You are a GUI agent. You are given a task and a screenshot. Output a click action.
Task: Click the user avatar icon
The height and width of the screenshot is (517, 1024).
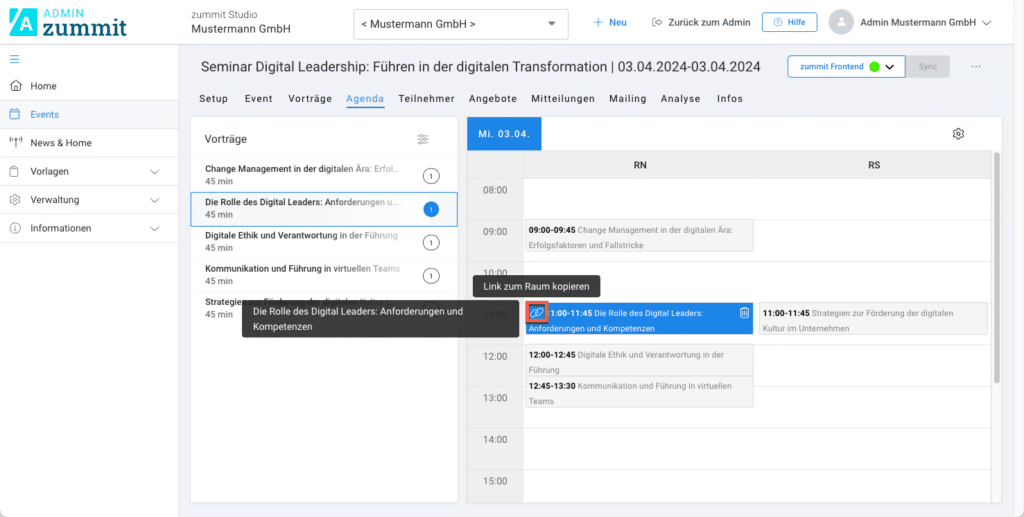(x=841, y=22)
